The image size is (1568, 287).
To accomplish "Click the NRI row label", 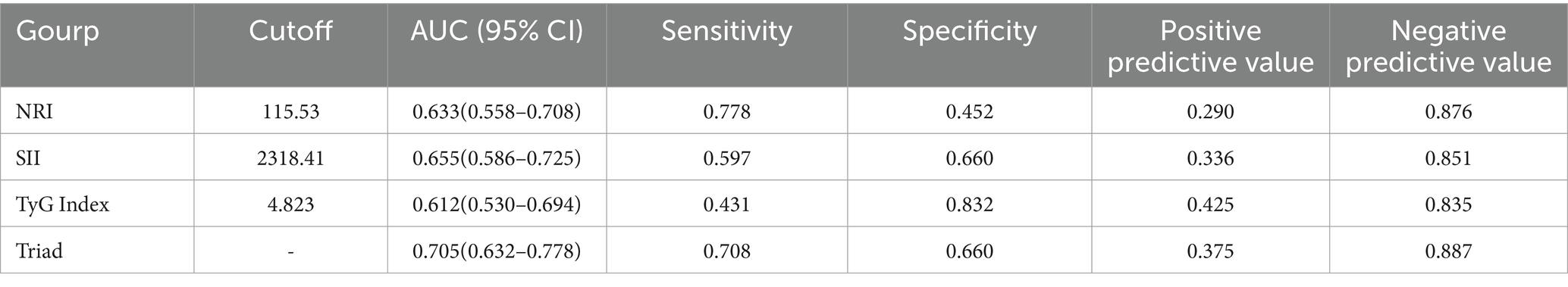I will coord(35,112).
